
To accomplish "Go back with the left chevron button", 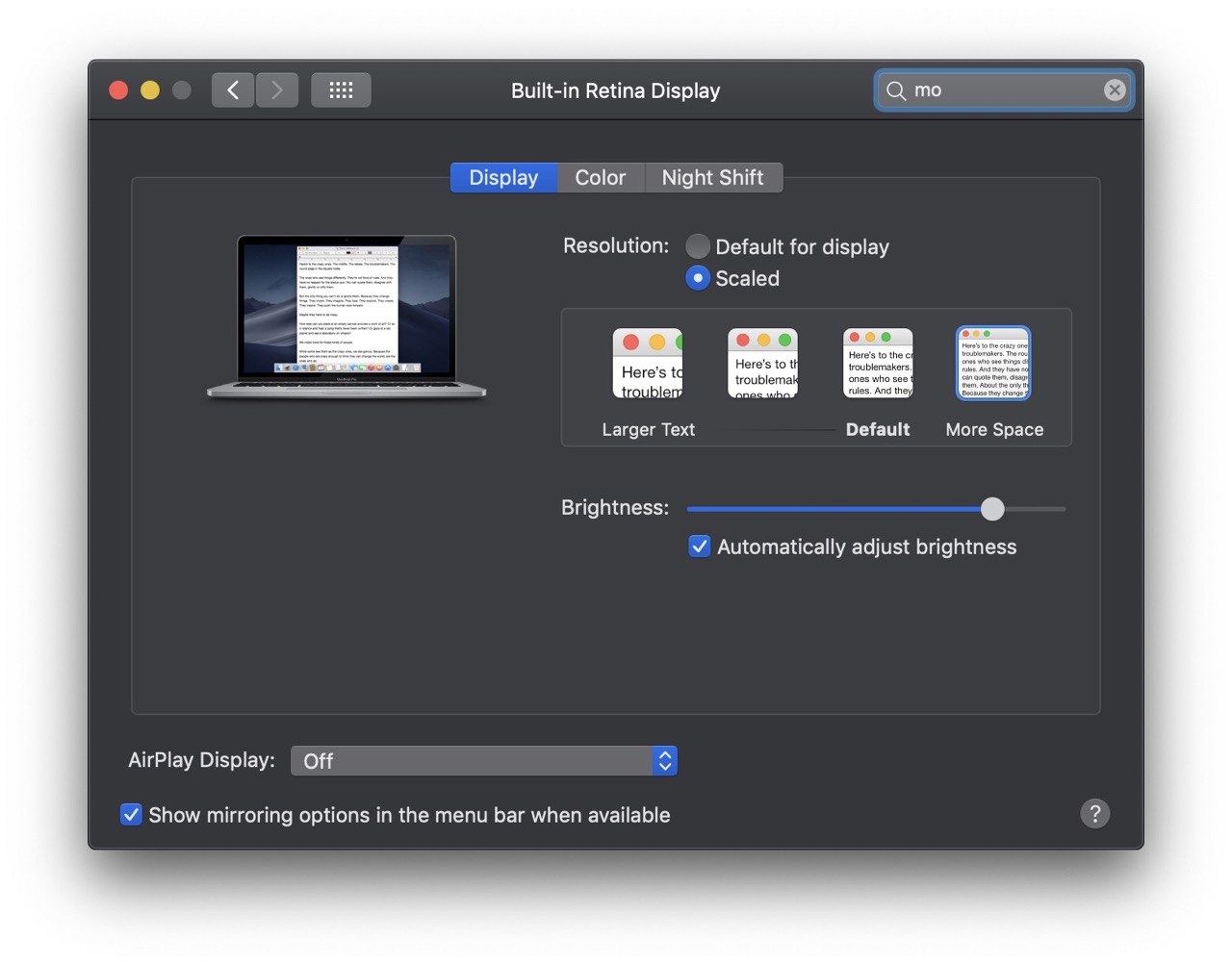I will tap(233, 90).
